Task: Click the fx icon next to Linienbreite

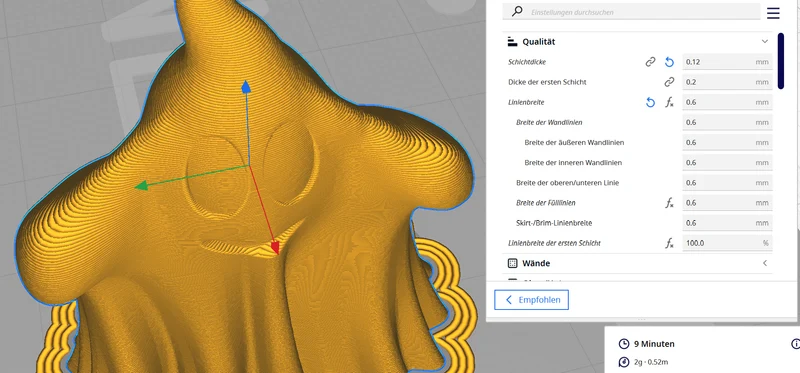Action: [x=669, y=103]
